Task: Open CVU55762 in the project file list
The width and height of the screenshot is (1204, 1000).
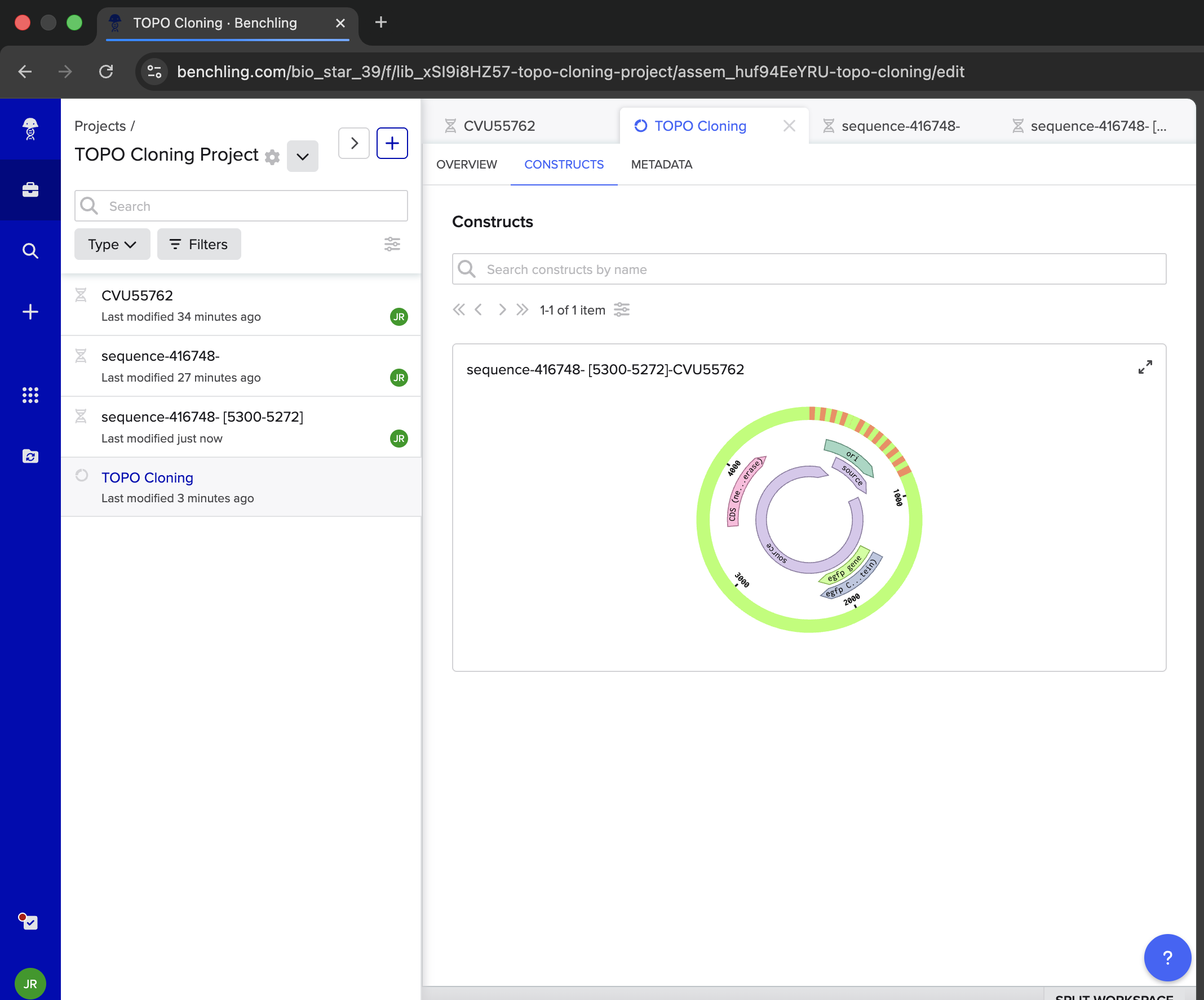Action: 241,305
